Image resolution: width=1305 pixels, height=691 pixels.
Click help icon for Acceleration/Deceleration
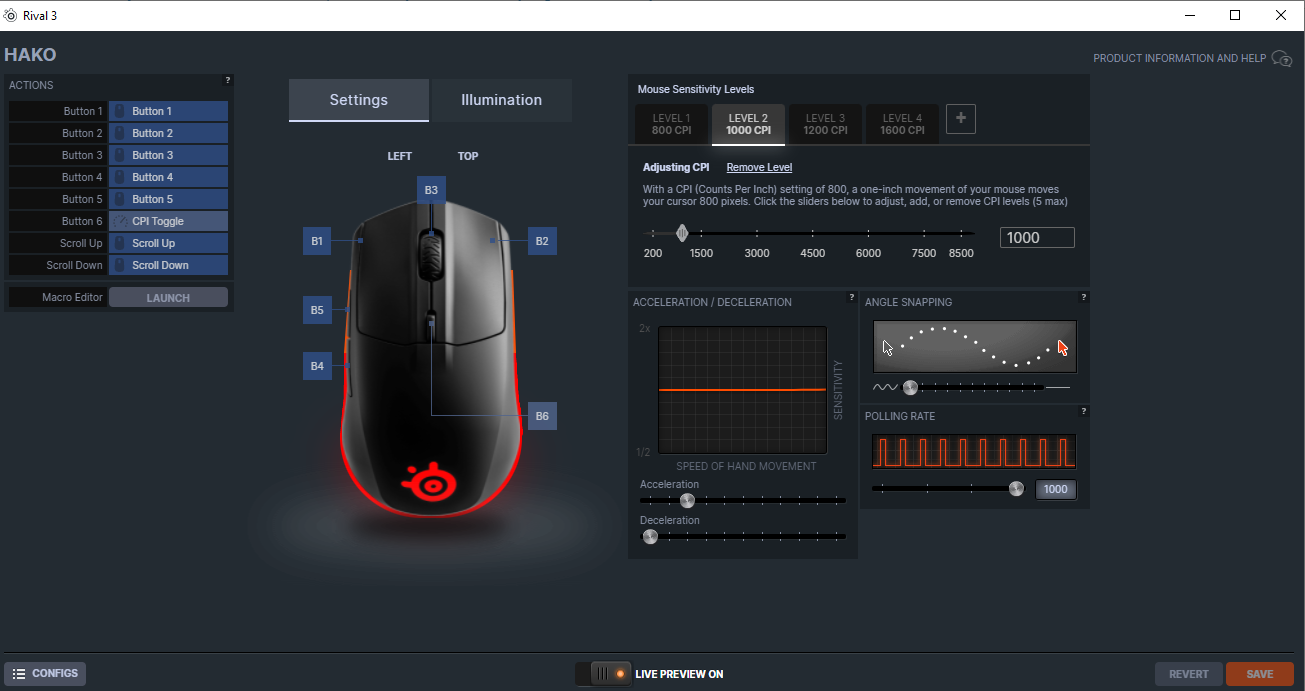[852, 297]
